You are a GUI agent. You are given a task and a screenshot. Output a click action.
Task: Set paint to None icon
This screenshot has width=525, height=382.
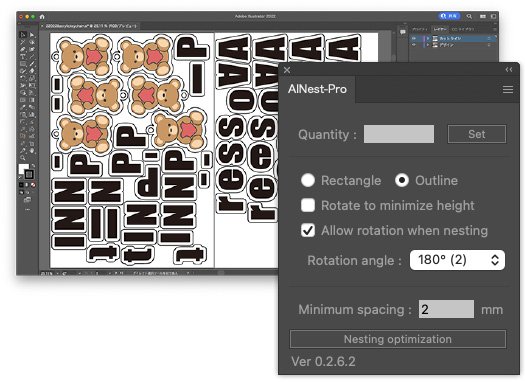pyautogui.click(x=33, y=185)
